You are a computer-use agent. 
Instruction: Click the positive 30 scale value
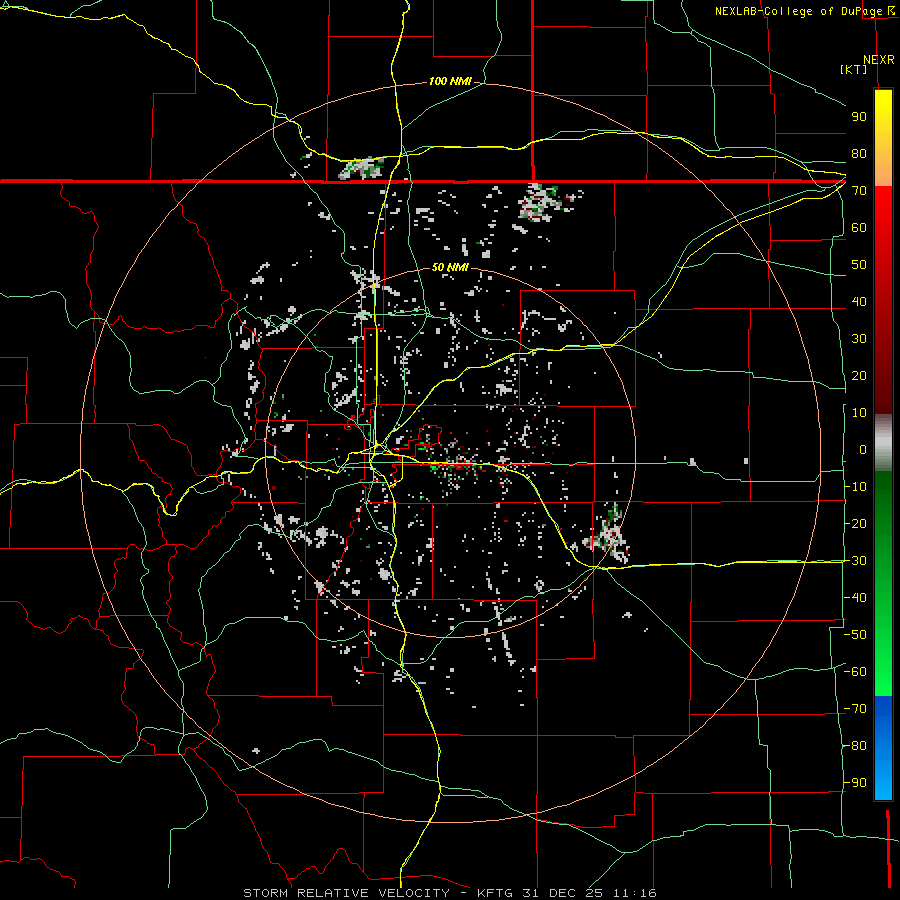pyautogui.click(x=859, y=339)
